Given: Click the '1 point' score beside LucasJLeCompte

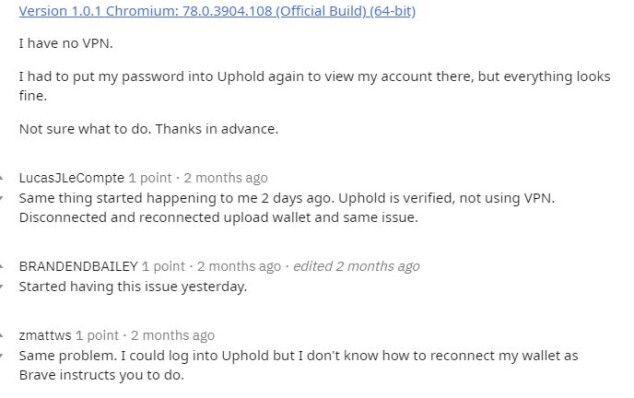Looking at the screenshot, I should (150, 178).
